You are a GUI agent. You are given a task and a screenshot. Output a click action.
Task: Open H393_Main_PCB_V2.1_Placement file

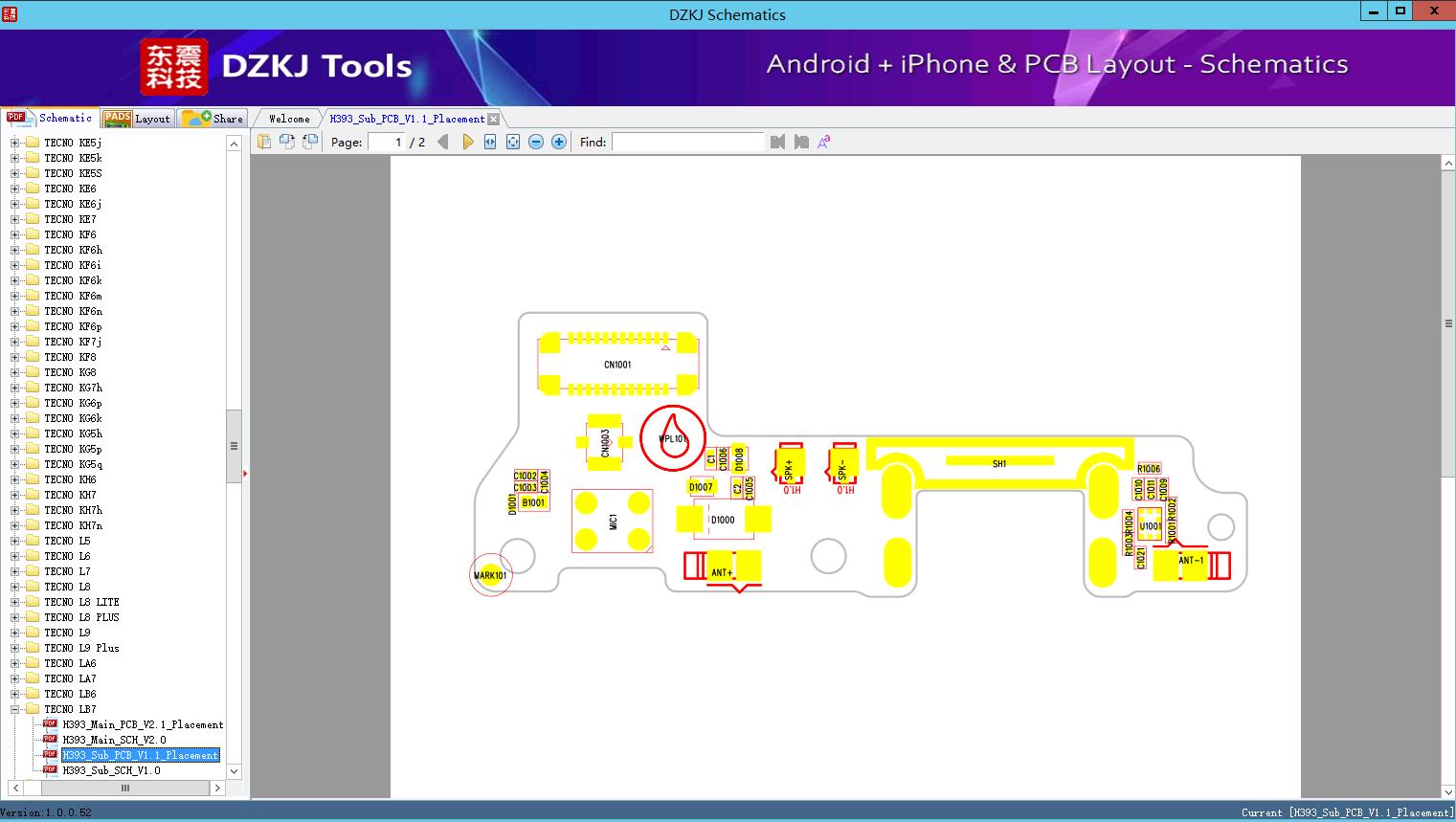point(143,724)
